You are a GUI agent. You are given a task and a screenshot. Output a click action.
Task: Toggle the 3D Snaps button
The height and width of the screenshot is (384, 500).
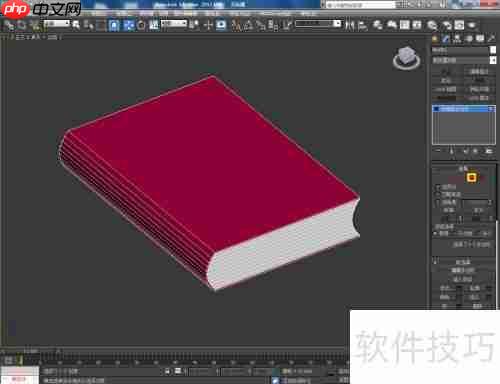point(236,25)
